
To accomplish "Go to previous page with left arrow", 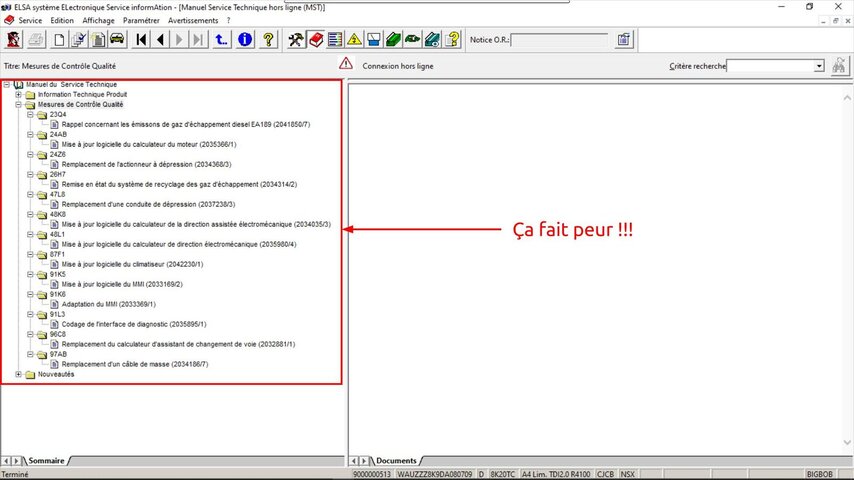I will pos(161,40).
